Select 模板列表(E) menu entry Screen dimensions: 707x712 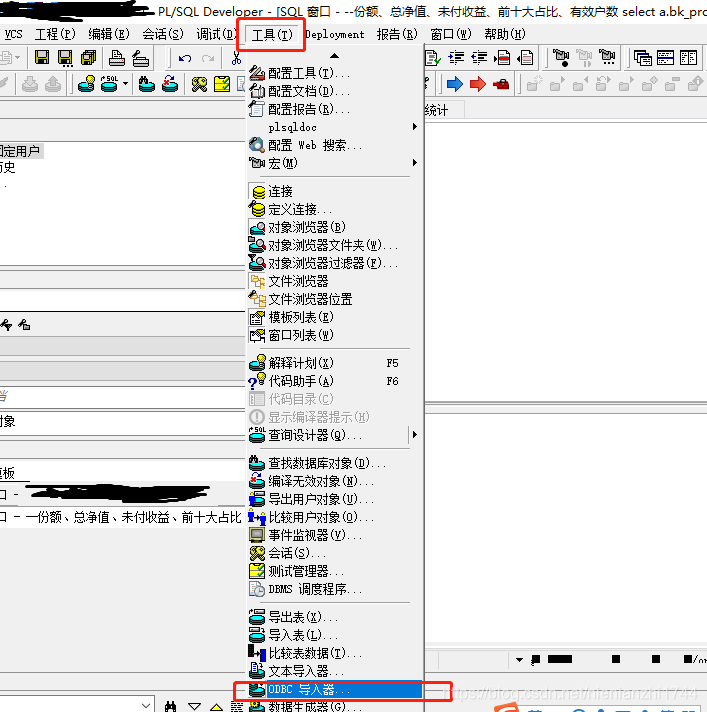click(x=335, y=317)
